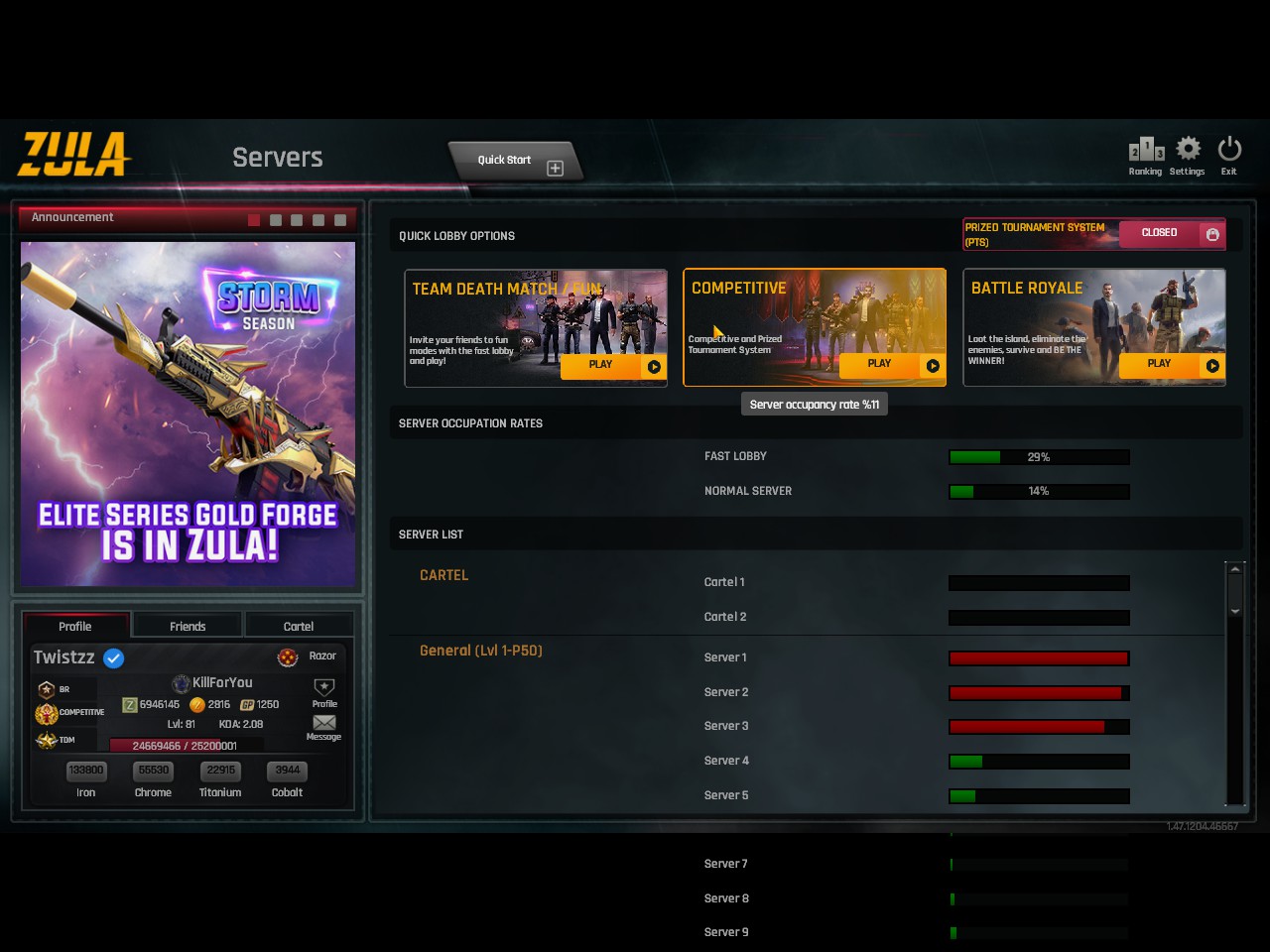Click the Competitive play arrow icon
1270x952 pixels.
pos(933,366)
